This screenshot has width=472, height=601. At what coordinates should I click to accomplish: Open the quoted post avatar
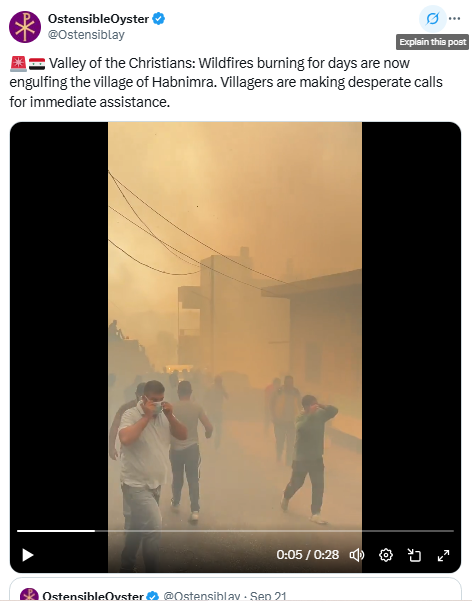tap(29, 594)
